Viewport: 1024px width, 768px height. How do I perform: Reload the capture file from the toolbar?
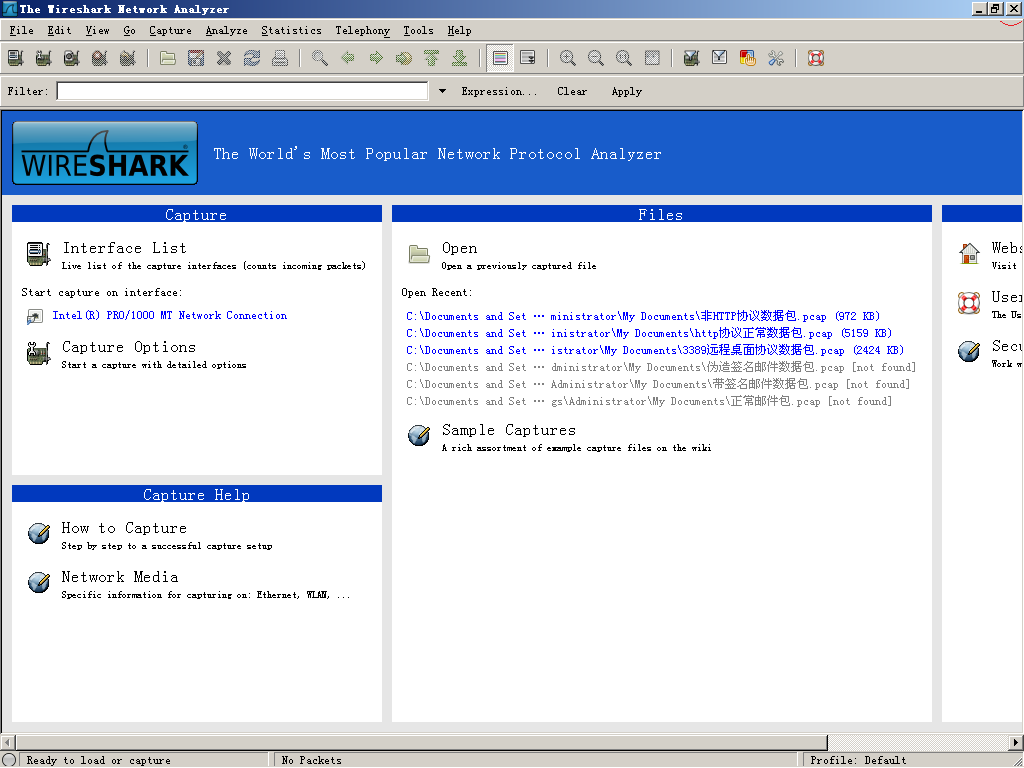(252, 58)
